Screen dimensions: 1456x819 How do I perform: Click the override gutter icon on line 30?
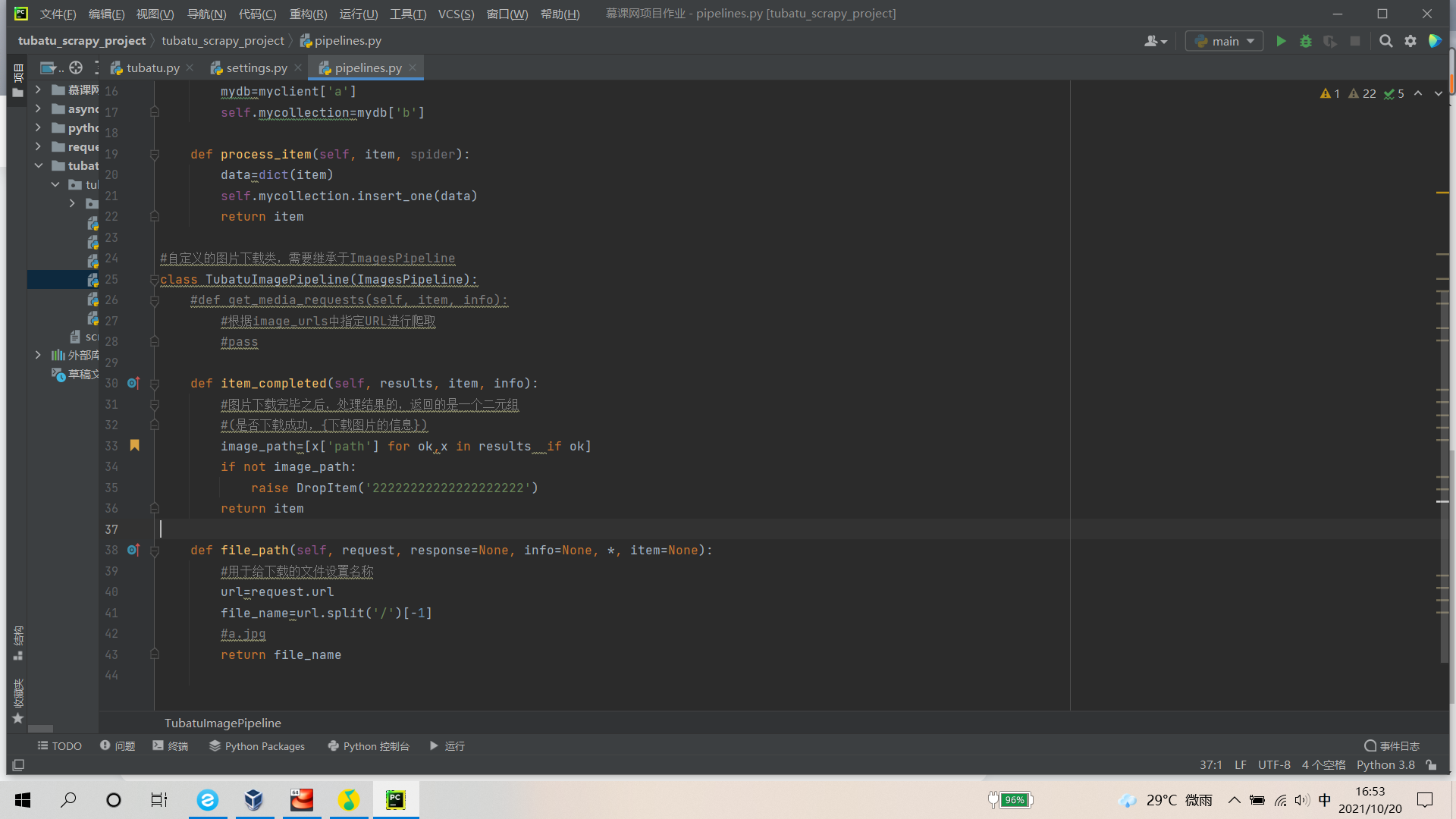coord(133,383)
